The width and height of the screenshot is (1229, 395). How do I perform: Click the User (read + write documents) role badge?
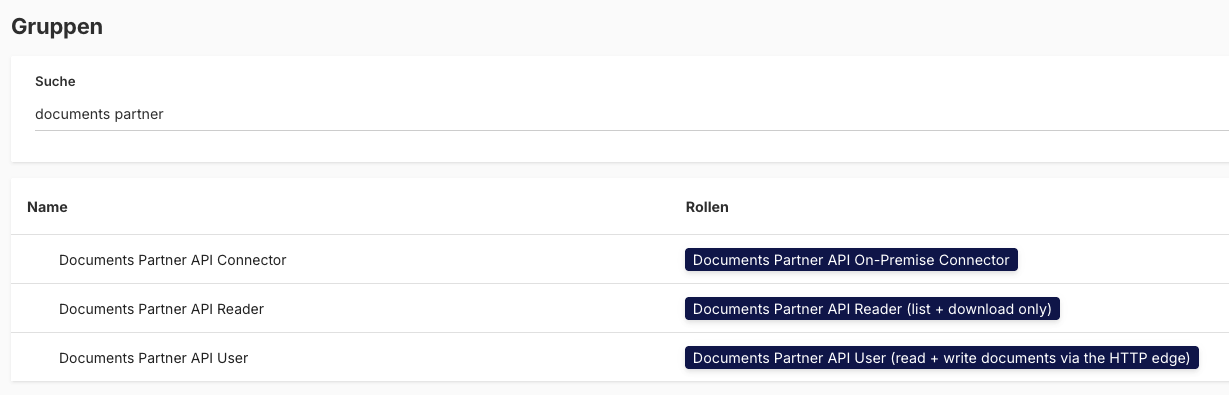pos(942,358)
